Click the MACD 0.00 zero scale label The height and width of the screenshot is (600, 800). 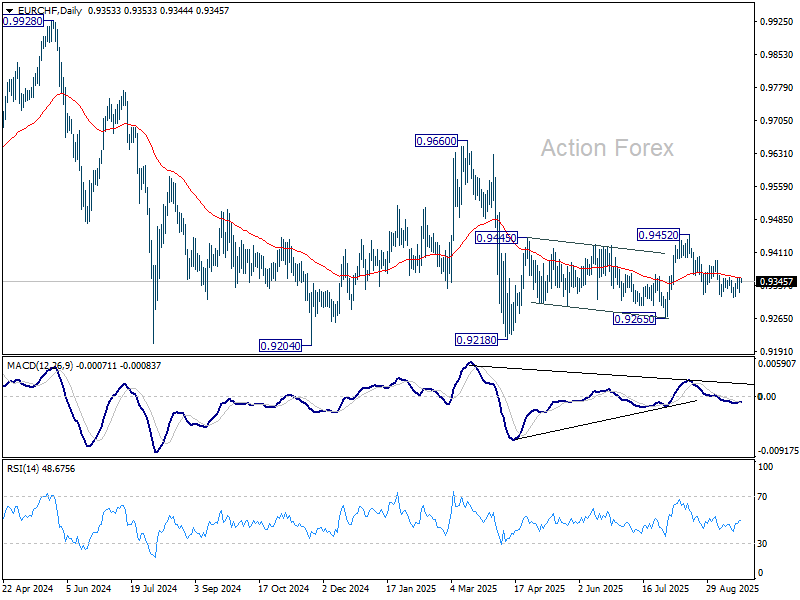coord(767,396)
